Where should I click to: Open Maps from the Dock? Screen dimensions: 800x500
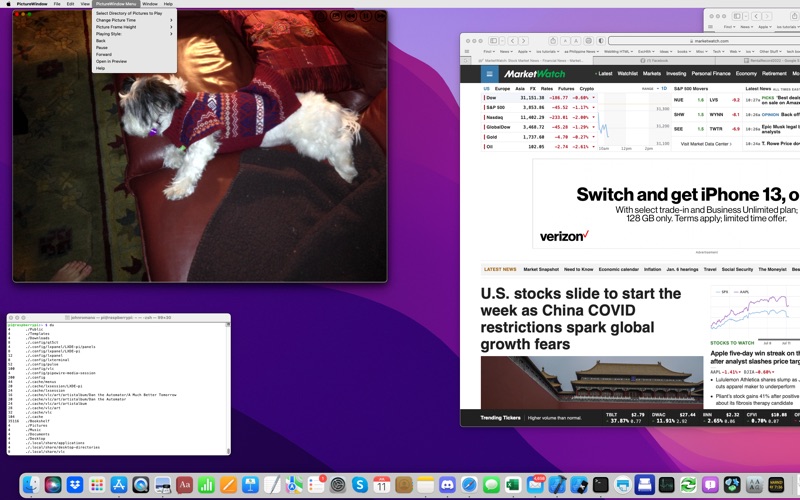(x=294, y=484)
